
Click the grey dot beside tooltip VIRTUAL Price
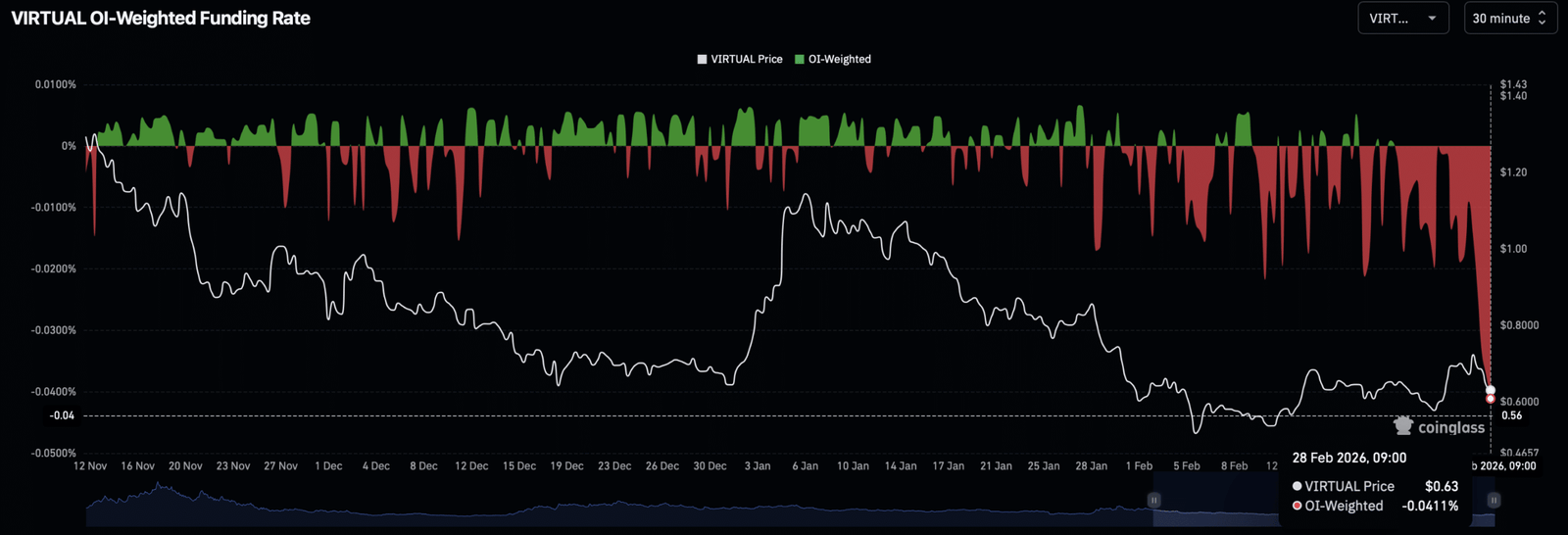1298,487
